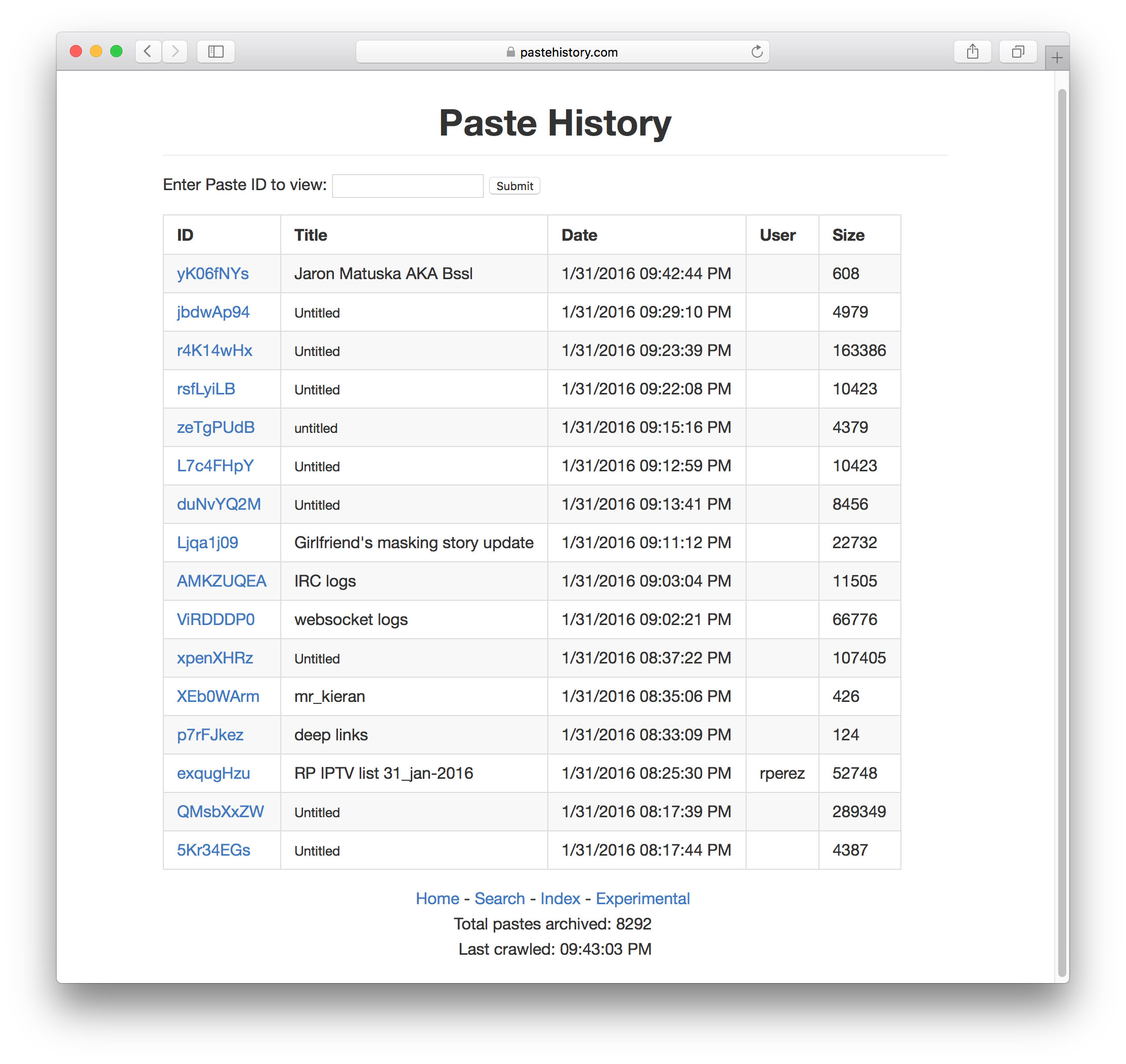
Task: Open the Experimental footer link
Action: [x=642, y=899]
